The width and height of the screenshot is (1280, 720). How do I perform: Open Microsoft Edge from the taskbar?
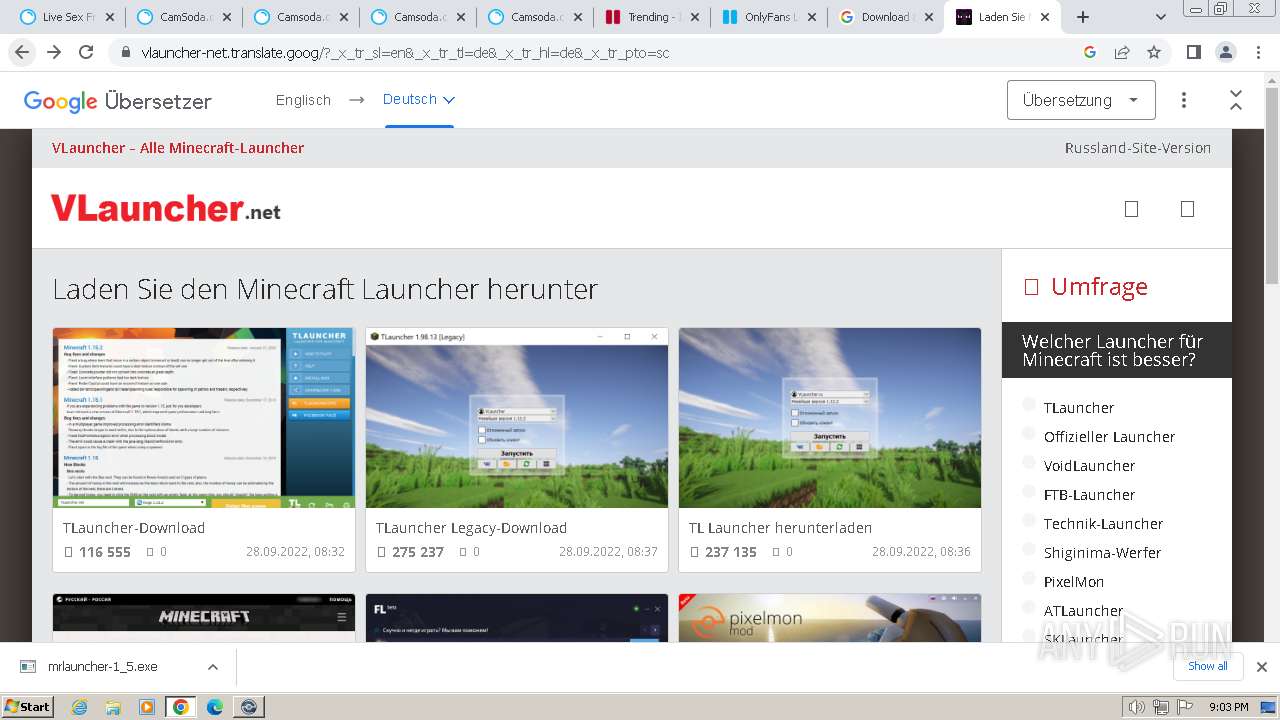[215, 707]
